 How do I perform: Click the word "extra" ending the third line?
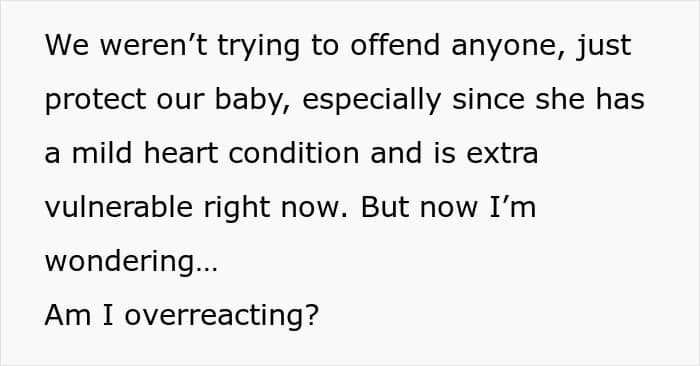tap(502, 154)
